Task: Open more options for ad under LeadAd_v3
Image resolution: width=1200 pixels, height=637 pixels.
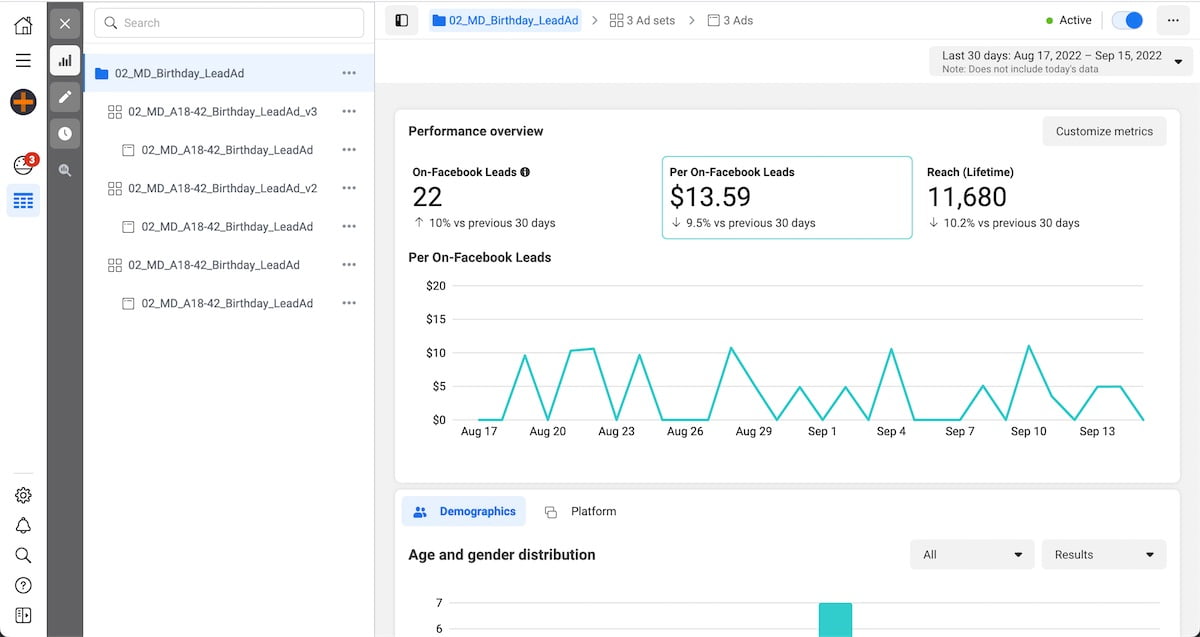Action: (x=349, y=150)
